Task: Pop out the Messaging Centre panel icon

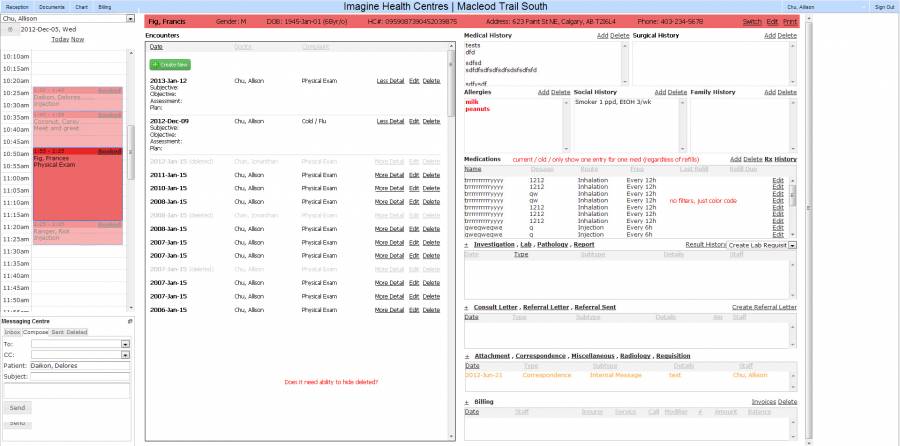Action: pyautogui.click(x=130, y=321)
